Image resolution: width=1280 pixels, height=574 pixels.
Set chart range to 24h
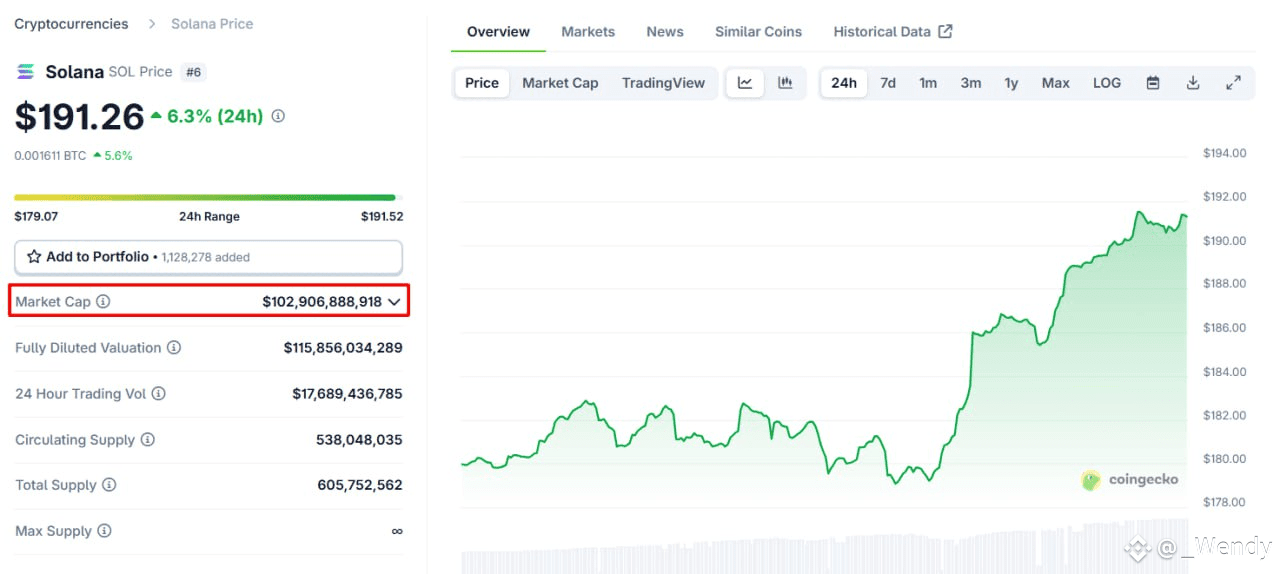tap(844, 83)
